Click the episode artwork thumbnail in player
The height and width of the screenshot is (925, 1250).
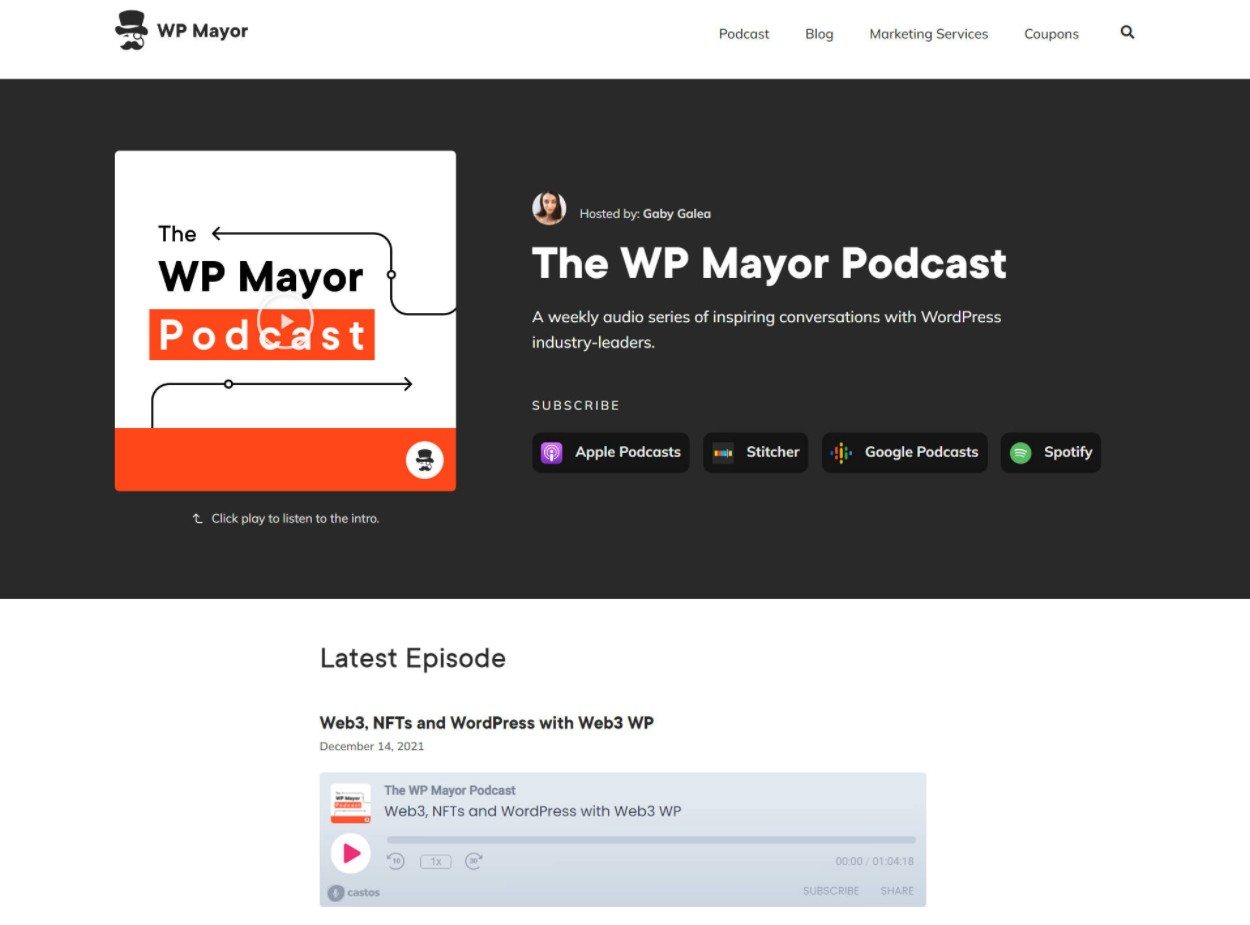tap(351, 803)
